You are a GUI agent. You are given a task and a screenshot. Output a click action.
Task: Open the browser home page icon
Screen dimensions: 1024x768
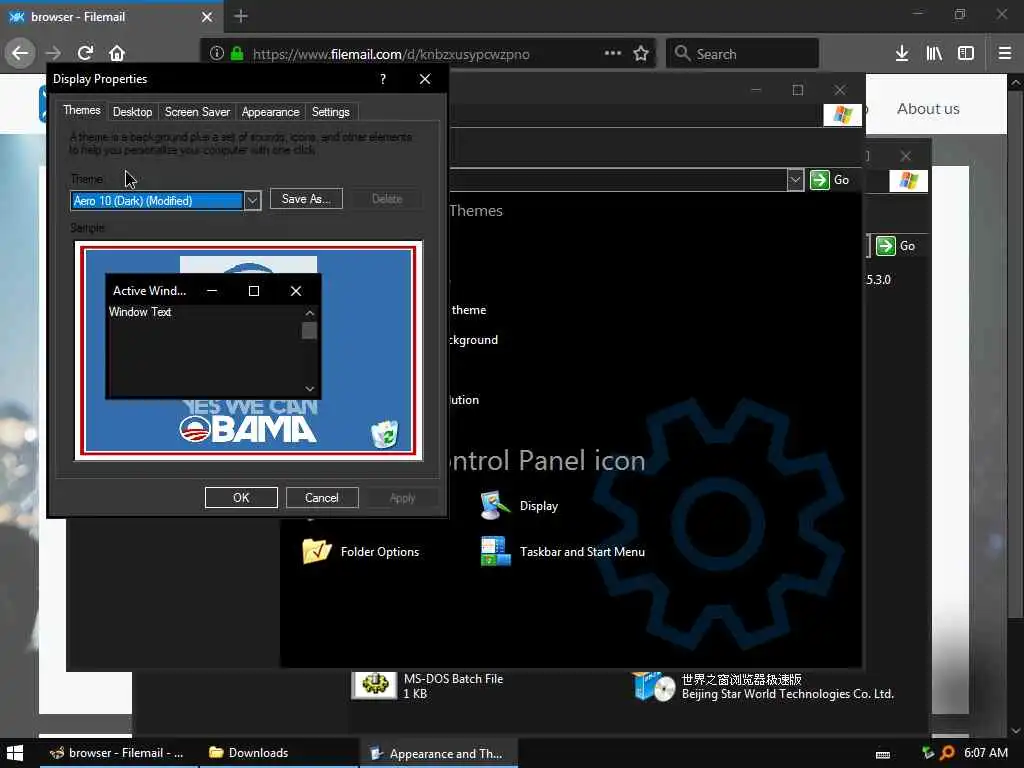(117, 53)
